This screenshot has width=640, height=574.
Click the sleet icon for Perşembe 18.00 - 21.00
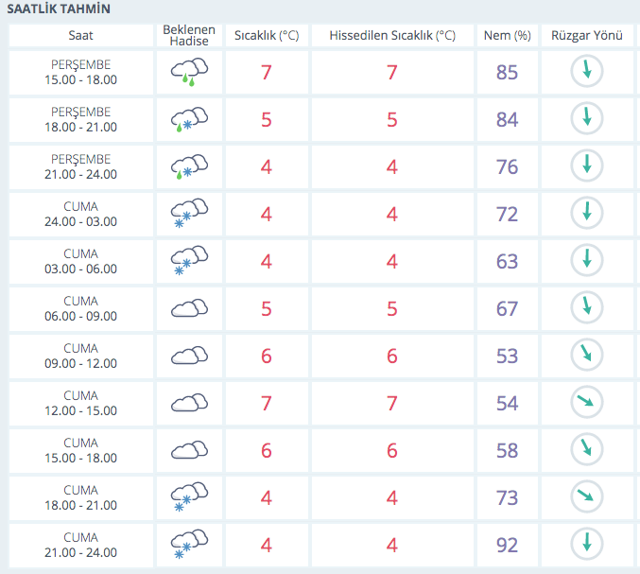click(x=189, y=120)
